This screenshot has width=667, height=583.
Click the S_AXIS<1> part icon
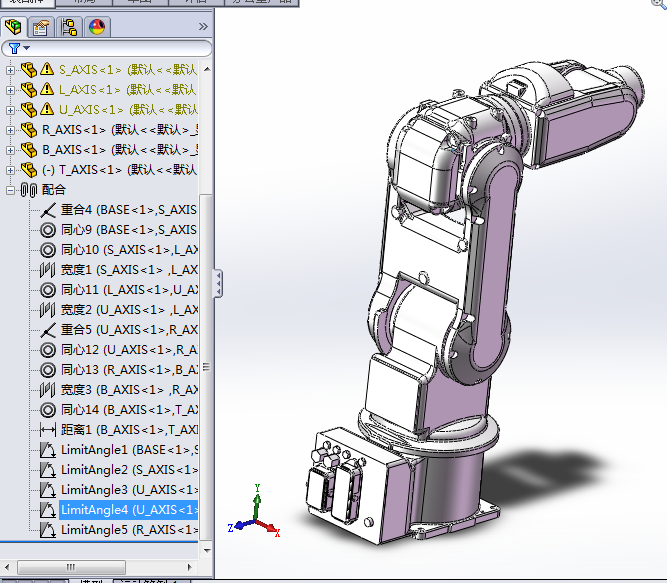29,69
